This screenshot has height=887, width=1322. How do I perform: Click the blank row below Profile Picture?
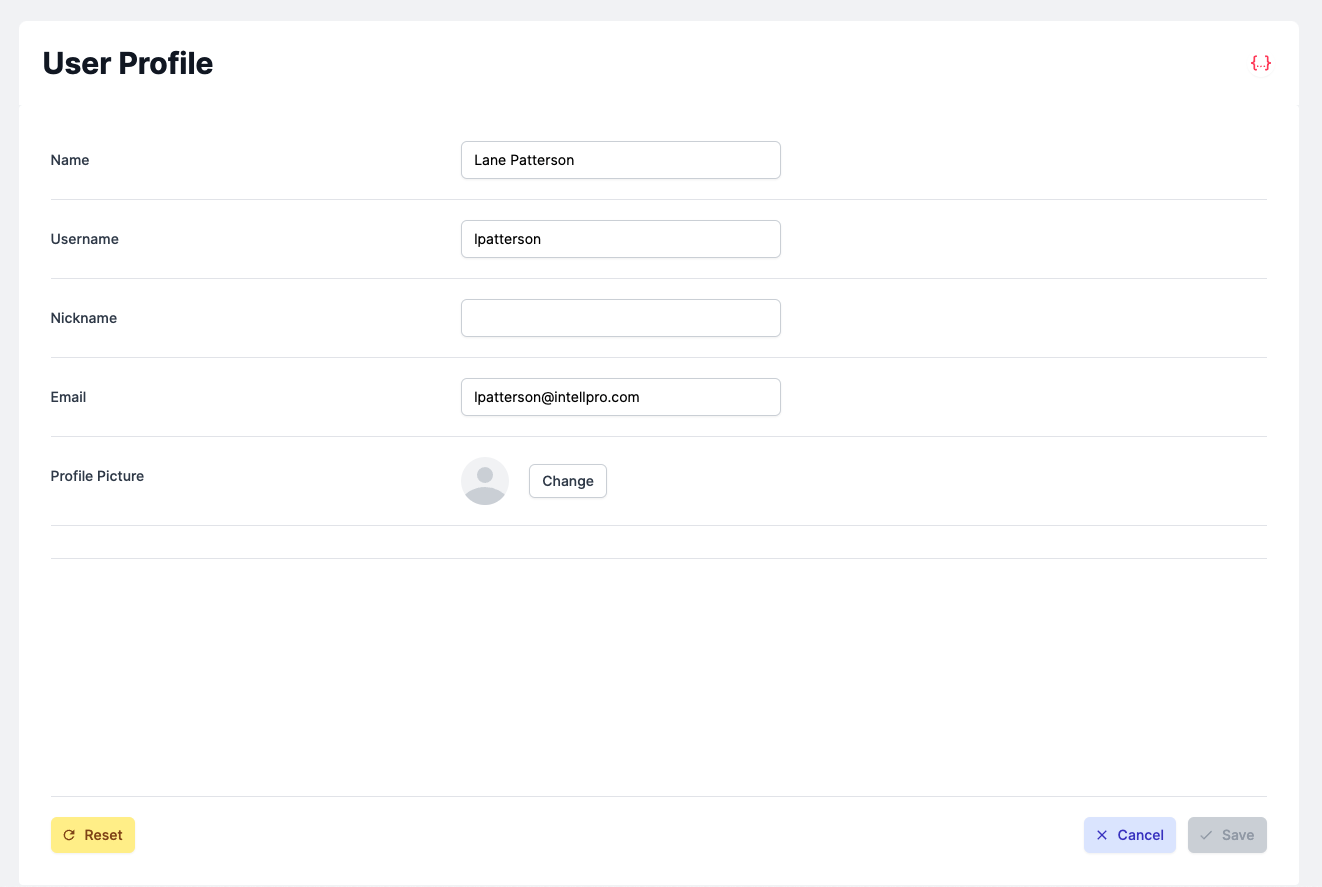coord(658,542)
